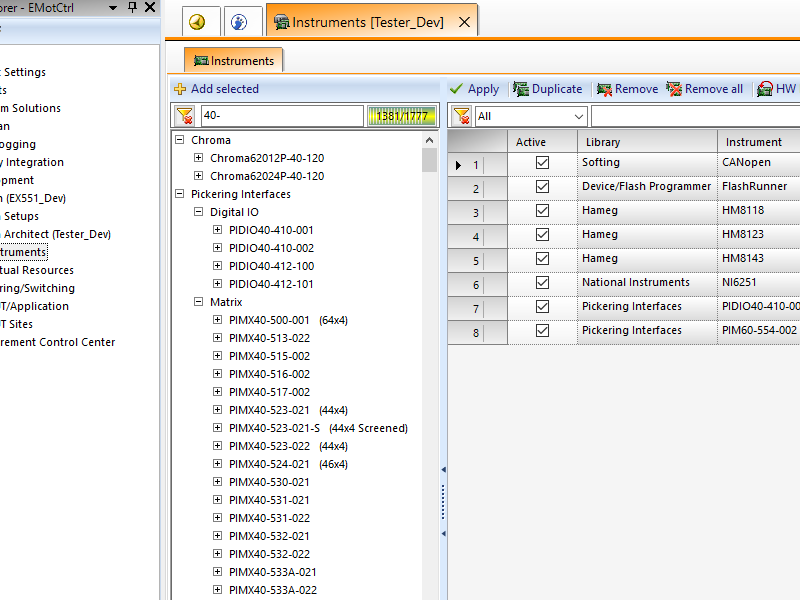Click the Pickering Interfaces cell row 8
This screenshot has width=800, height=600.
(647, 330)
